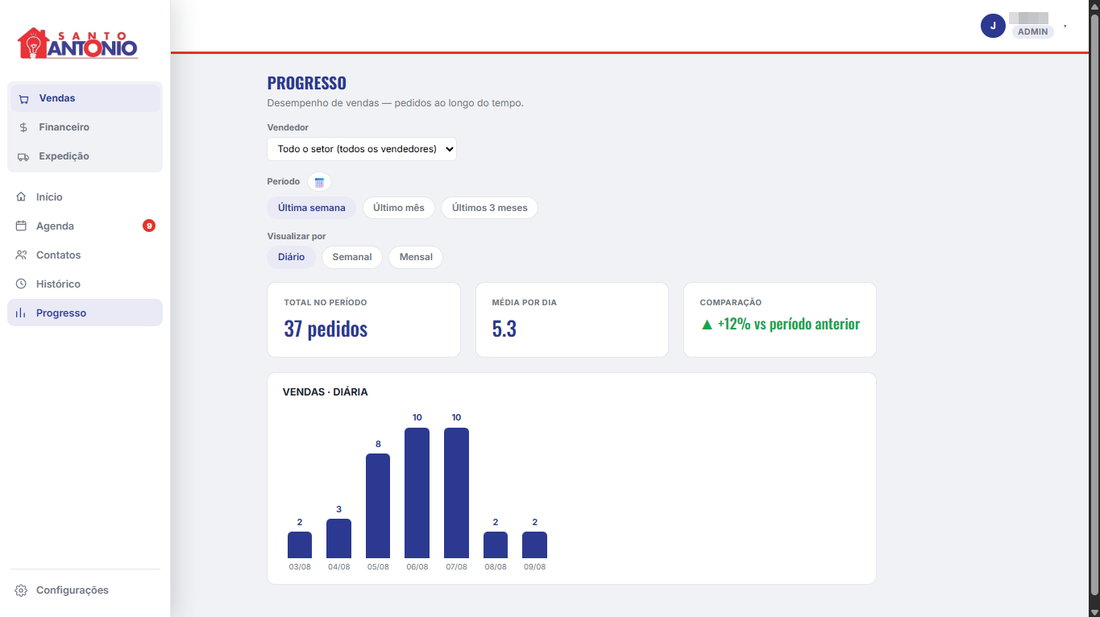The width and height of the screenshot is (1100, 617).
Task: Click the calendar icon beside Agenda
Action: (21, 226)
